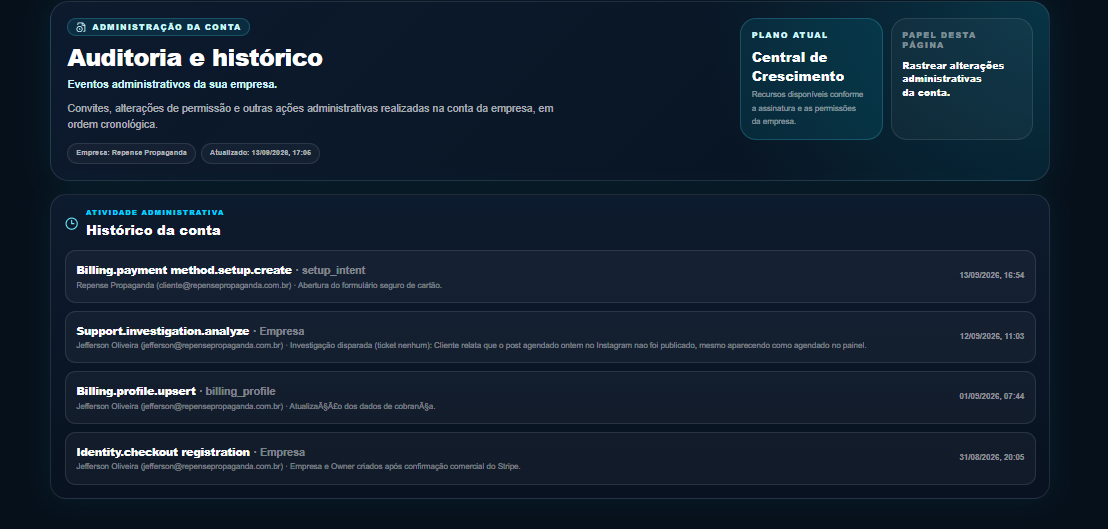Click the 13/09/2026, 16:54 timestamp
Image resolution: width=1108 pixels, height=529 pixels.
pos(991,275)
